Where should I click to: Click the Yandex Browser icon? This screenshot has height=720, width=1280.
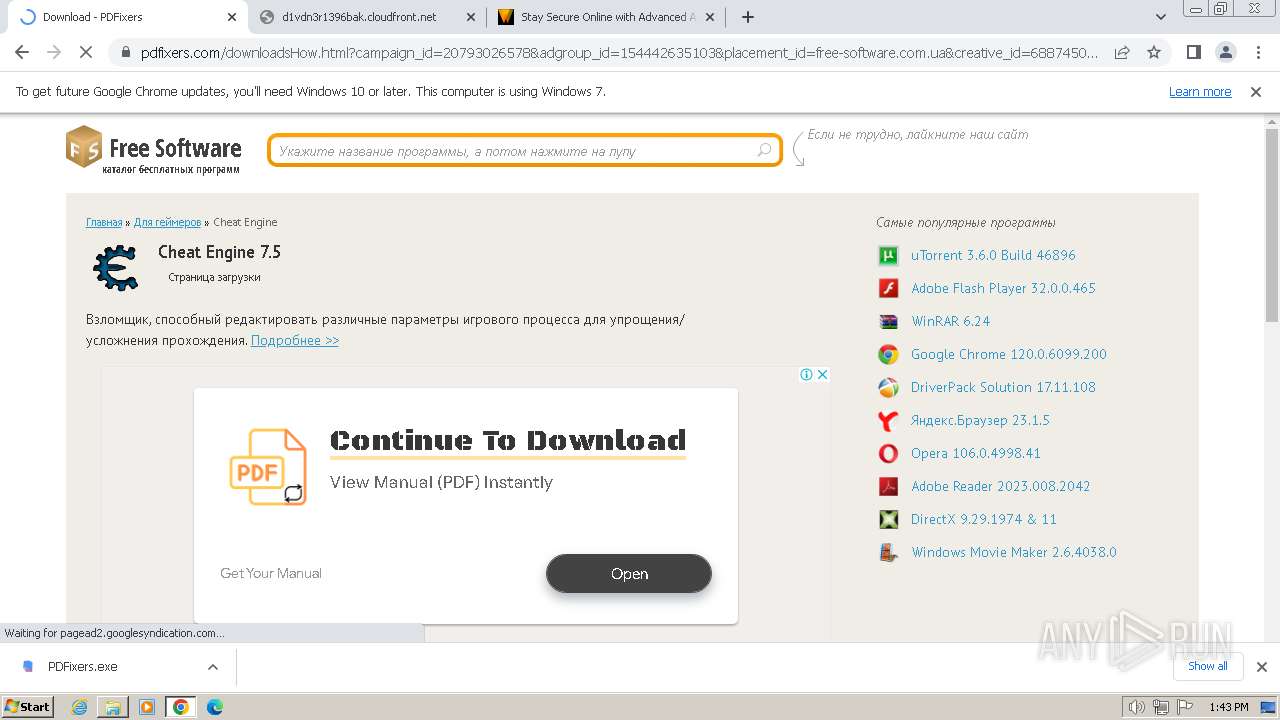(x=888, y=420)
